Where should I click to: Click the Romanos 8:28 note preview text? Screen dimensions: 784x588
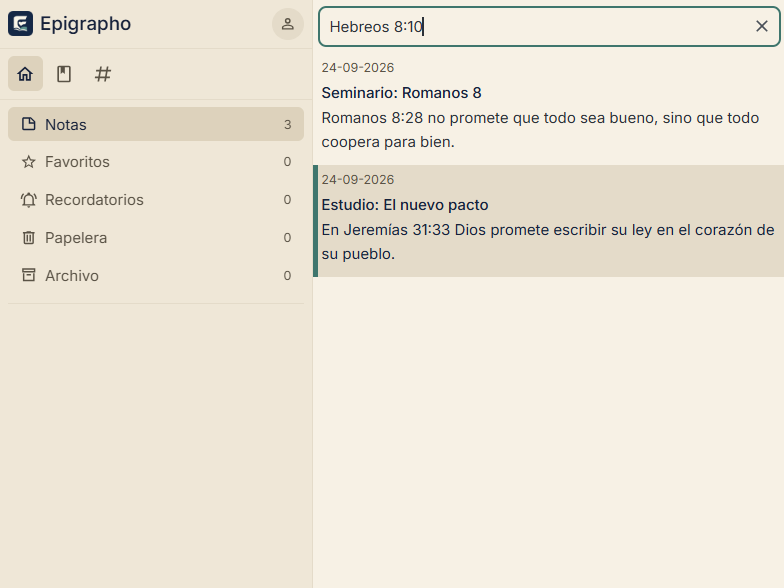click(x=540, y=130)
